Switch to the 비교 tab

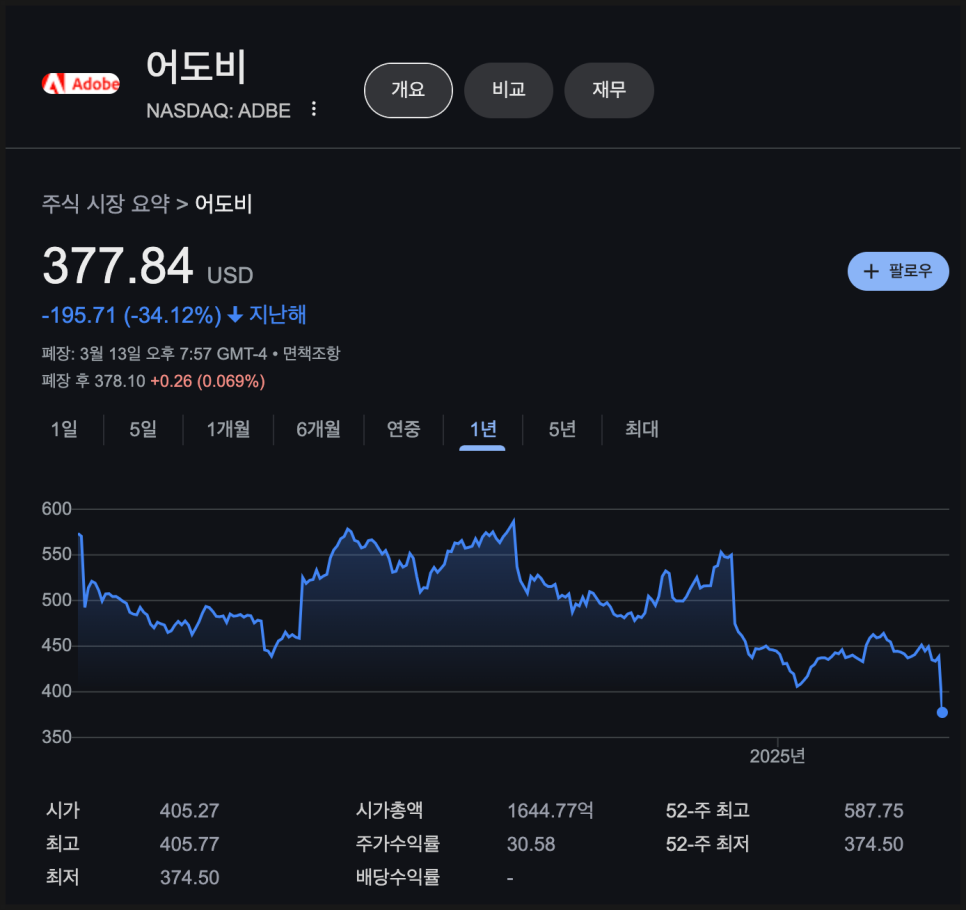click(508, 90)
